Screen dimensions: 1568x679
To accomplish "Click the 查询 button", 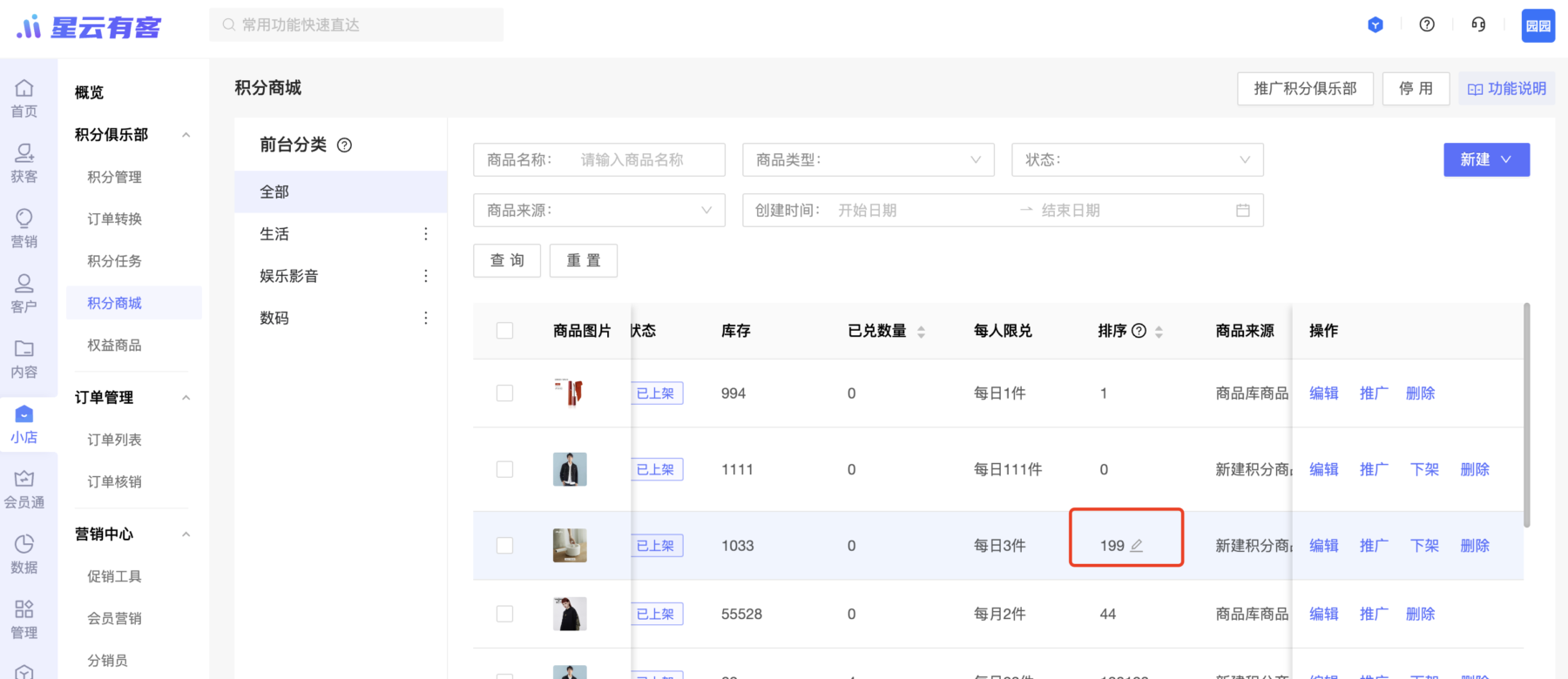I will pos(507,260).
